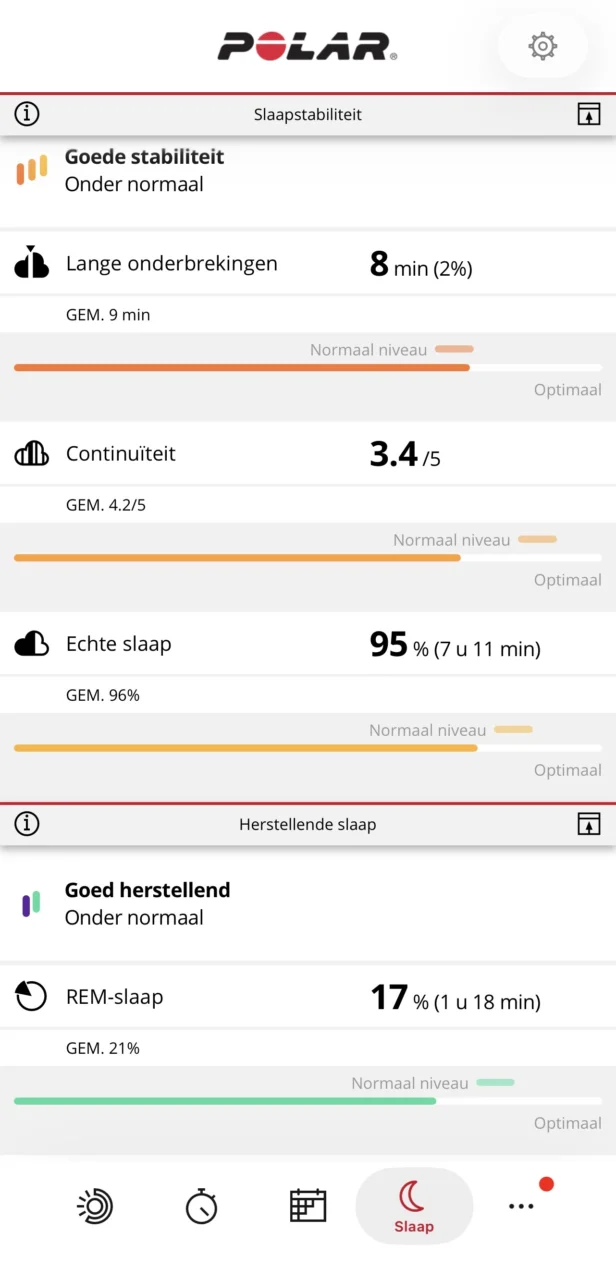Open the activity rings tab icon
This screenshot has height=1280, width=616.
95,1205
